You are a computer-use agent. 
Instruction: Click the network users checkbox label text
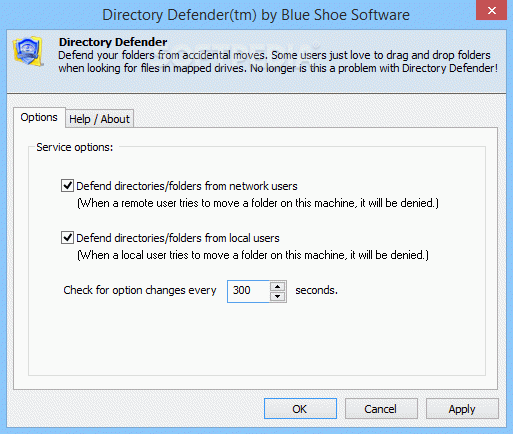click(187, 186)
